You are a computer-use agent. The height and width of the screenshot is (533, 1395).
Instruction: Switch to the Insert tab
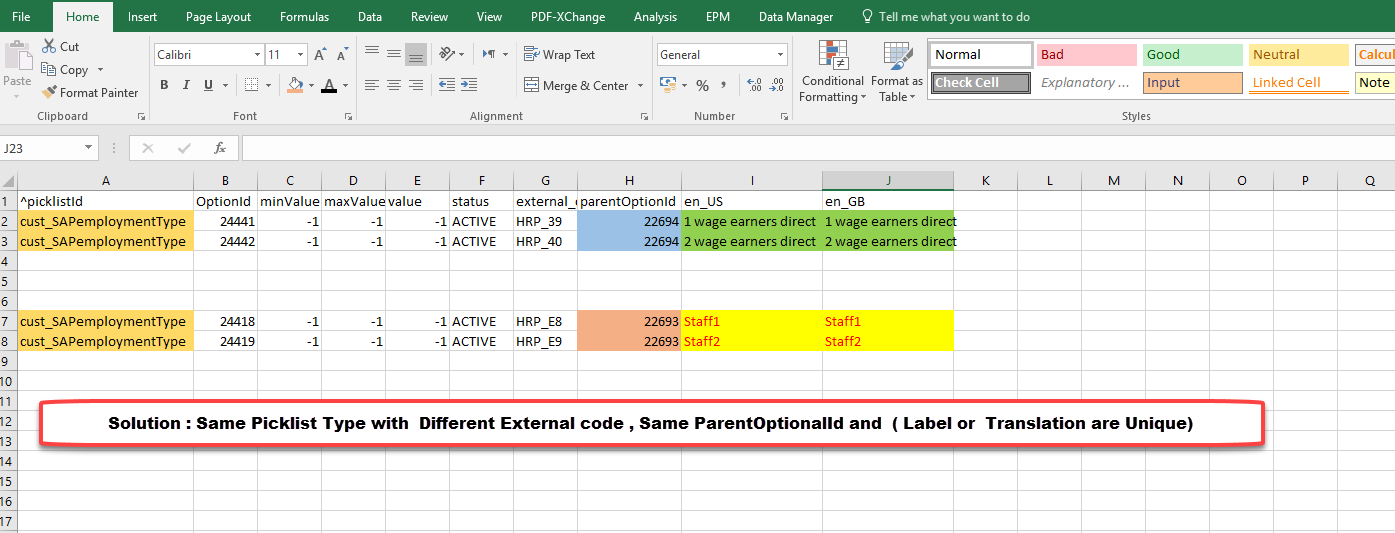pos(142,17)
